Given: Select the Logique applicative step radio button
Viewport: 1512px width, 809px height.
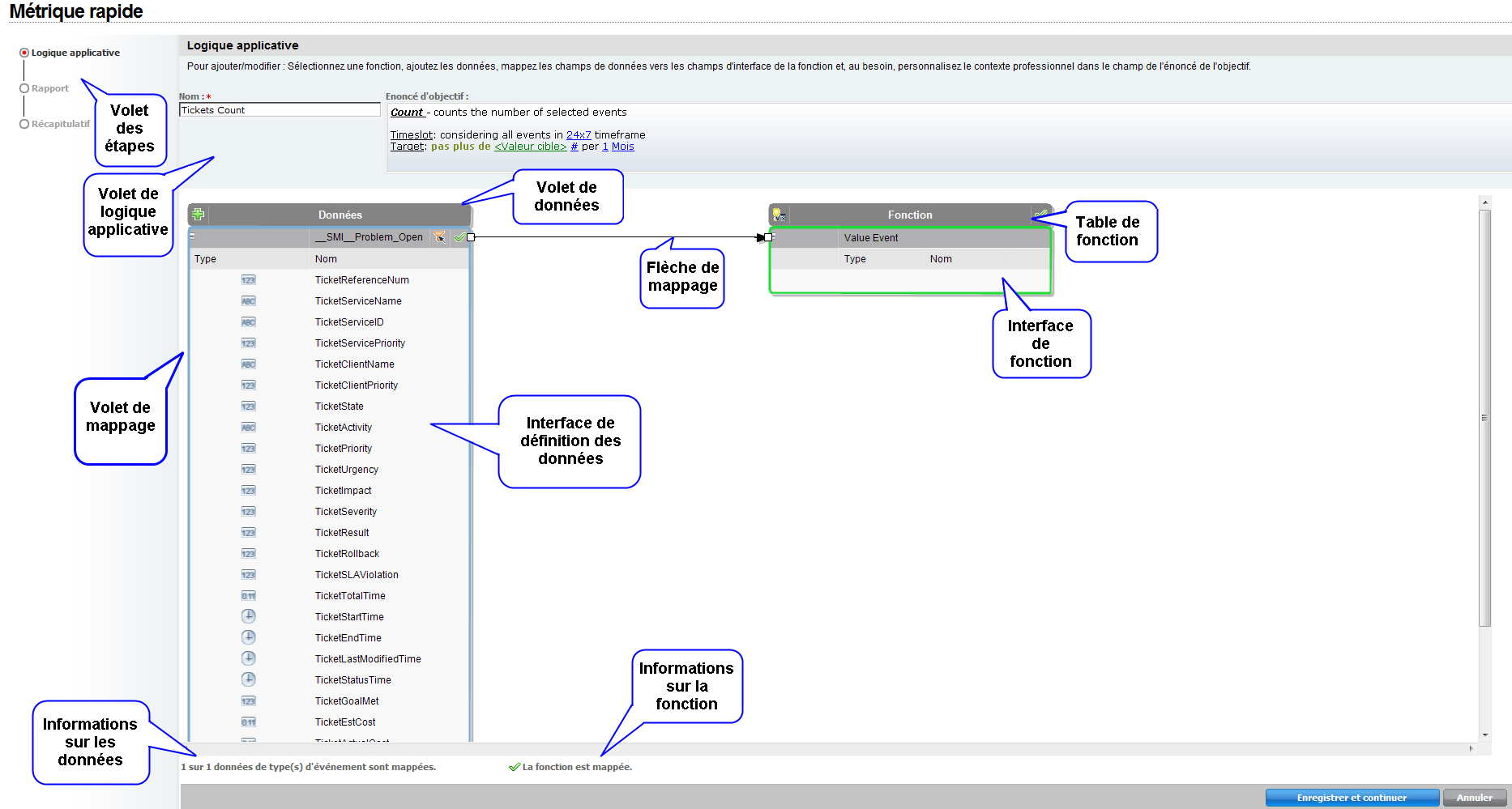Looking at the screenshot, I should click(x=24, y=53).
